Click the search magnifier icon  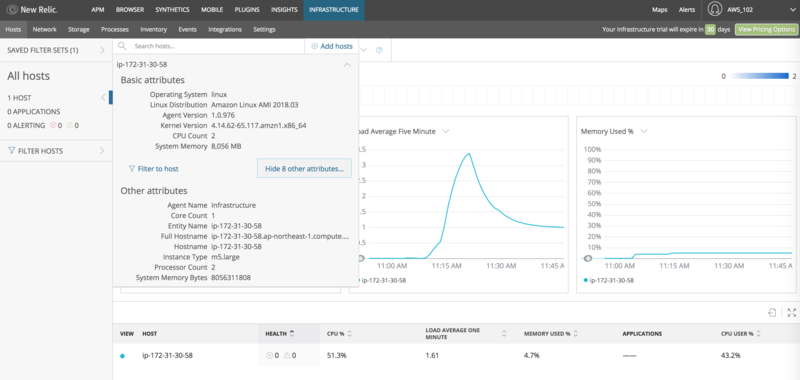tap(122, 46)
